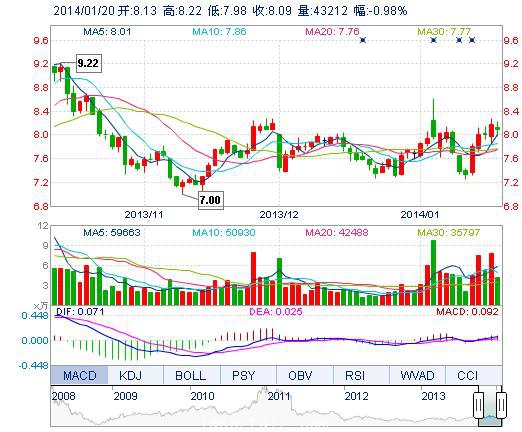The height and width of the screenshot is (432, 522).
Task: Jump to 2009 on overview timeline
Action: [125, 396]
